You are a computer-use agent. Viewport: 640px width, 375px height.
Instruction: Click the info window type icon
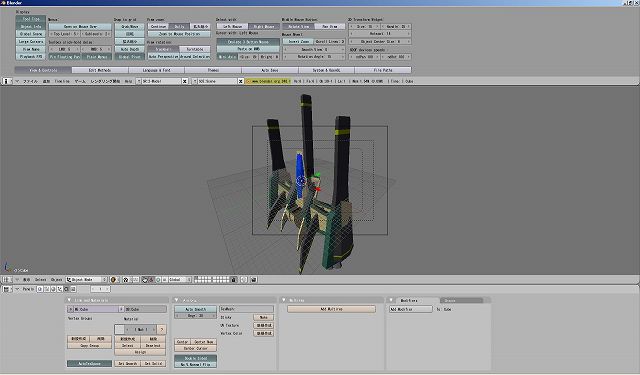(x=7, y=81)
